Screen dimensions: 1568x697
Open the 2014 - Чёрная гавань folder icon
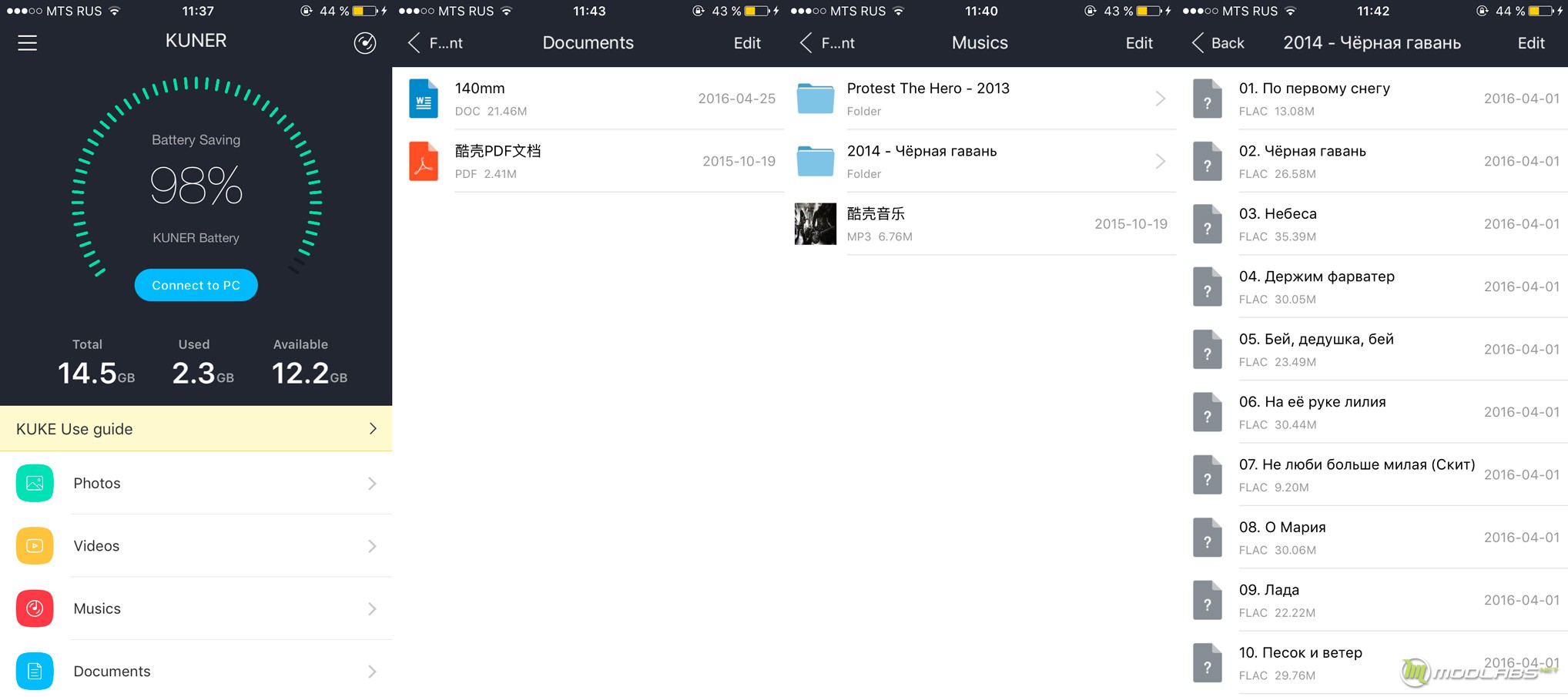pos(816,161)
